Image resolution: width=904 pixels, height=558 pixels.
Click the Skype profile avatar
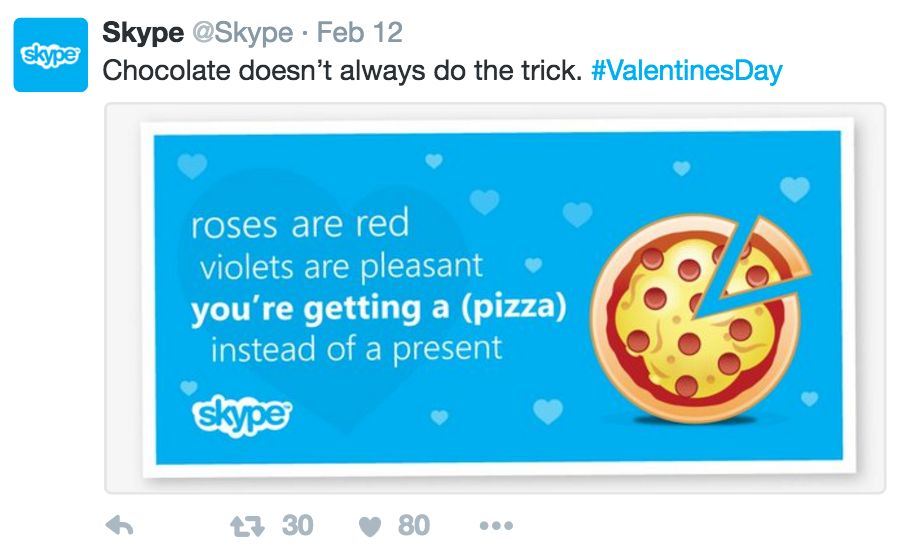pos(51,54)
